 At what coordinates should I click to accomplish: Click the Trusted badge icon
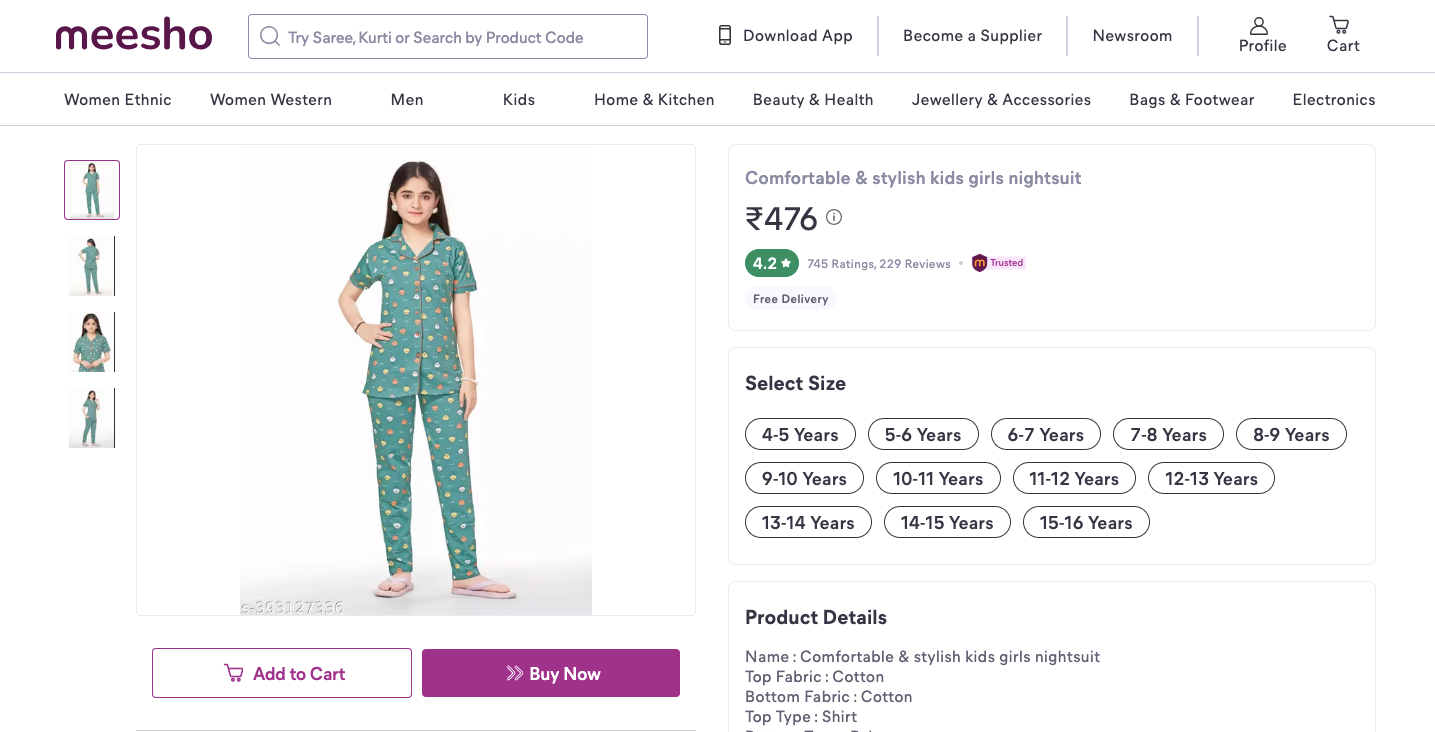tap(980, 263)
